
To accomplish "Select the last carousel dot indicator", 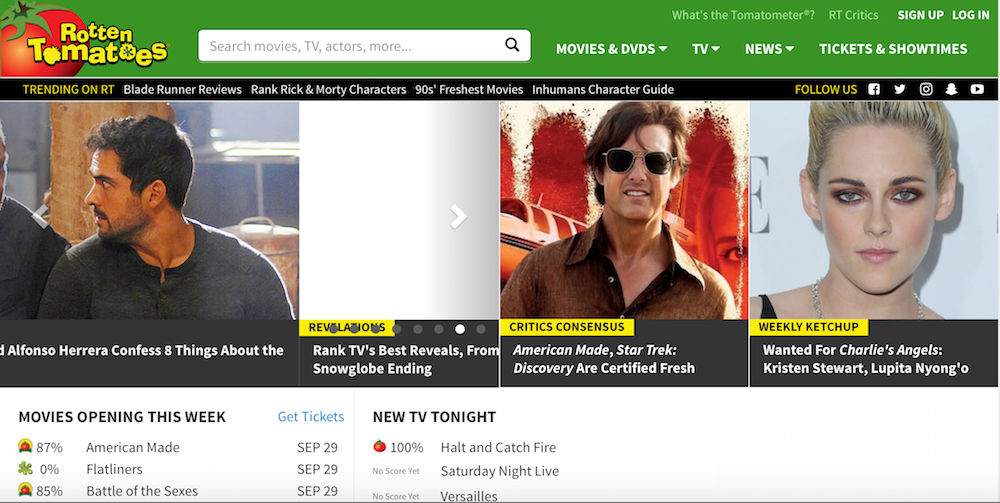I will [481, 328].
